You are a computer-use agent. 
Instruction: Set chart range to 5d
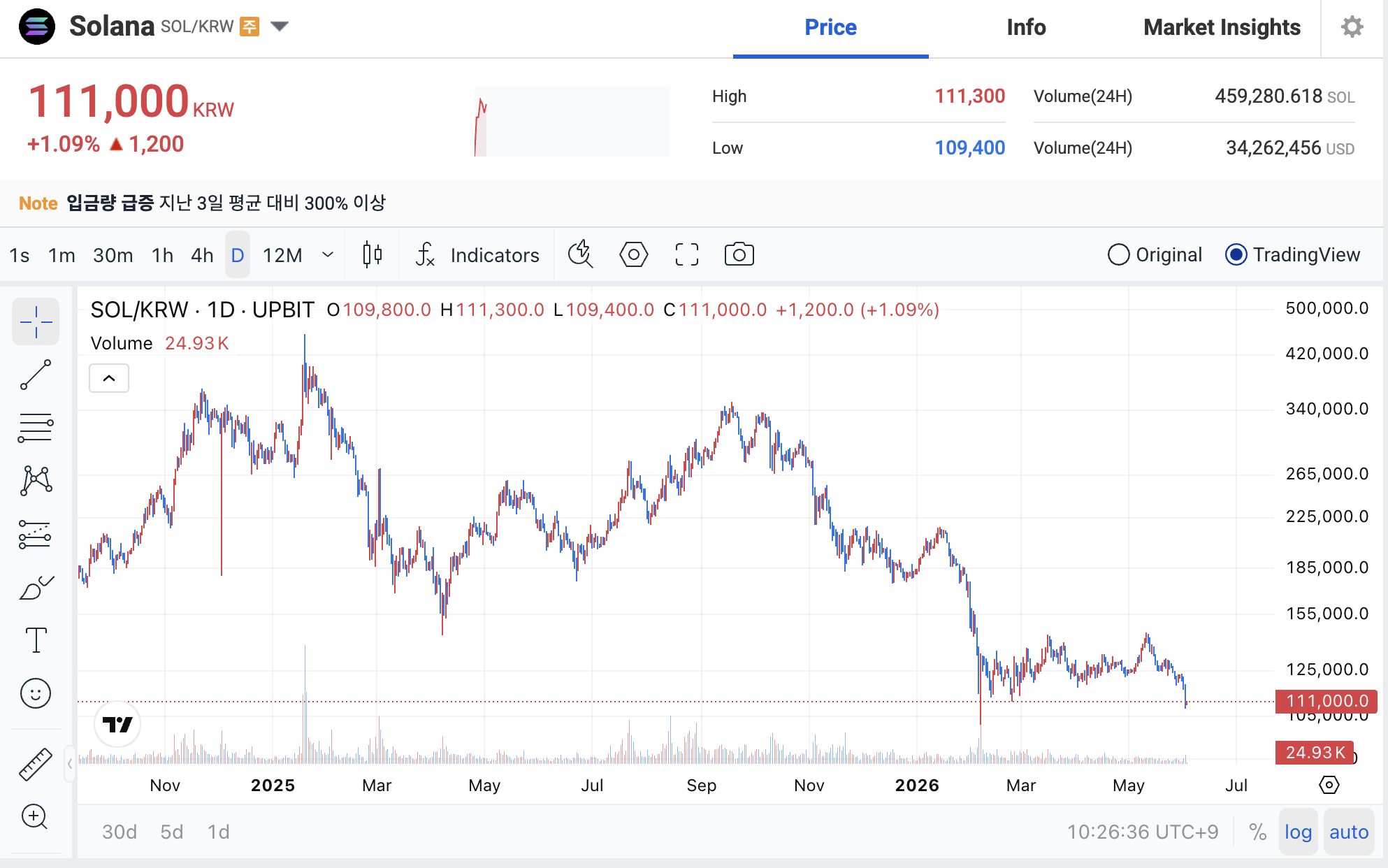[x=172, y=832]
